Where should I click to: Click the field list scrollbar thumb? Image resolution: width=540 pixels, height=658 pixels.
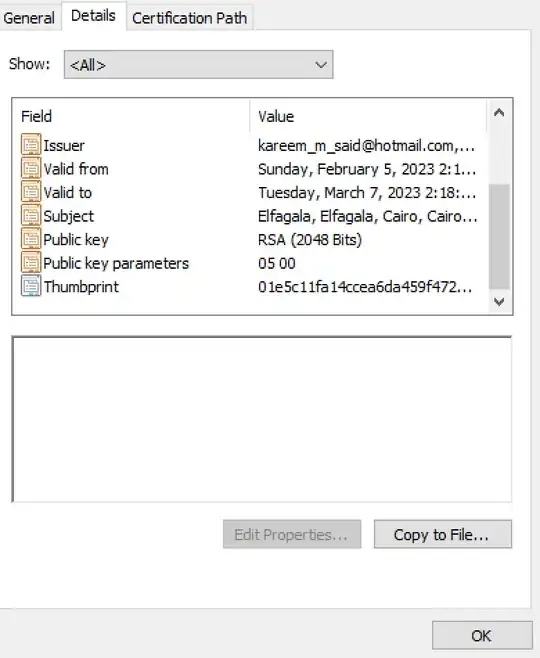(x=499, y=236)
